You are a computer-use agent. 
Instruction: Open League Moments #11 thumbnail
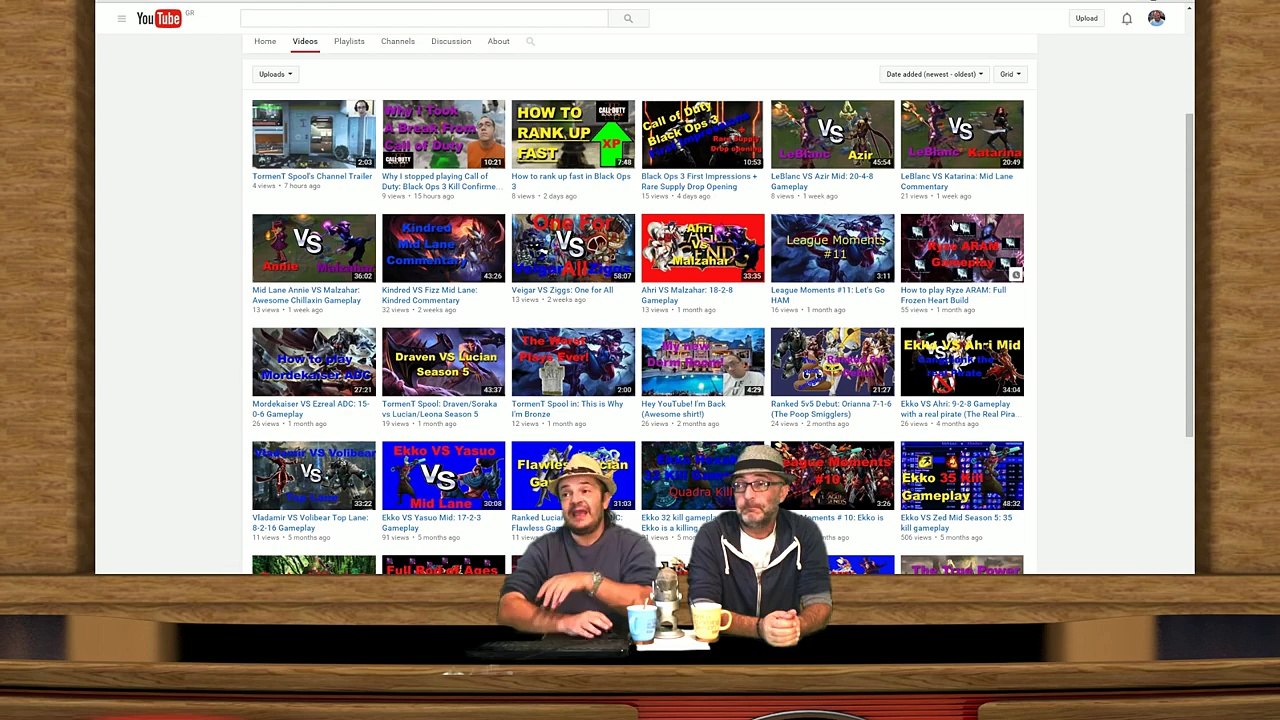832,248
